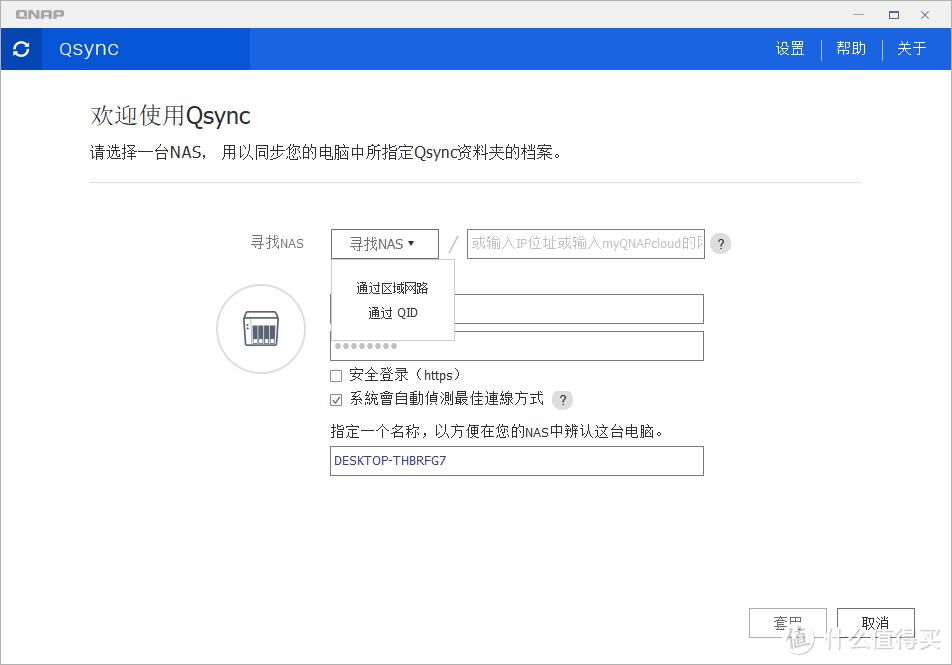
Task: Enable 安全登录（https）checkbox
Action: [336, 375]
